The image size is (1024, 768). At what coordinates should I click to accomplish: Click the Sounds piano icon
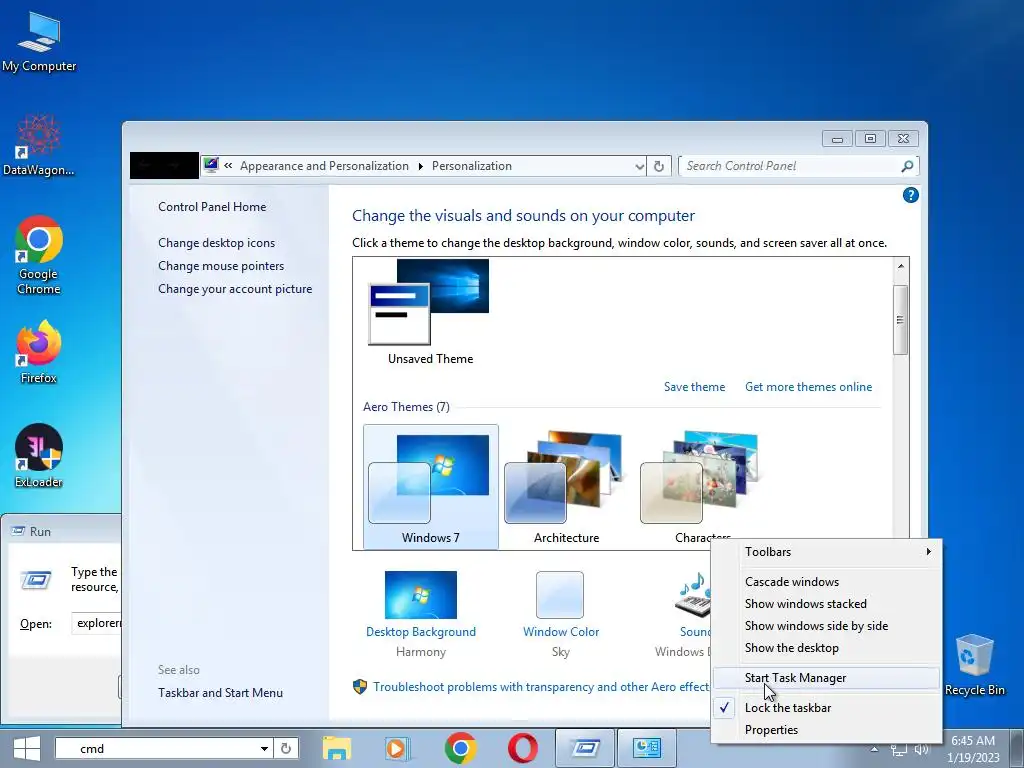pos(693,595)
